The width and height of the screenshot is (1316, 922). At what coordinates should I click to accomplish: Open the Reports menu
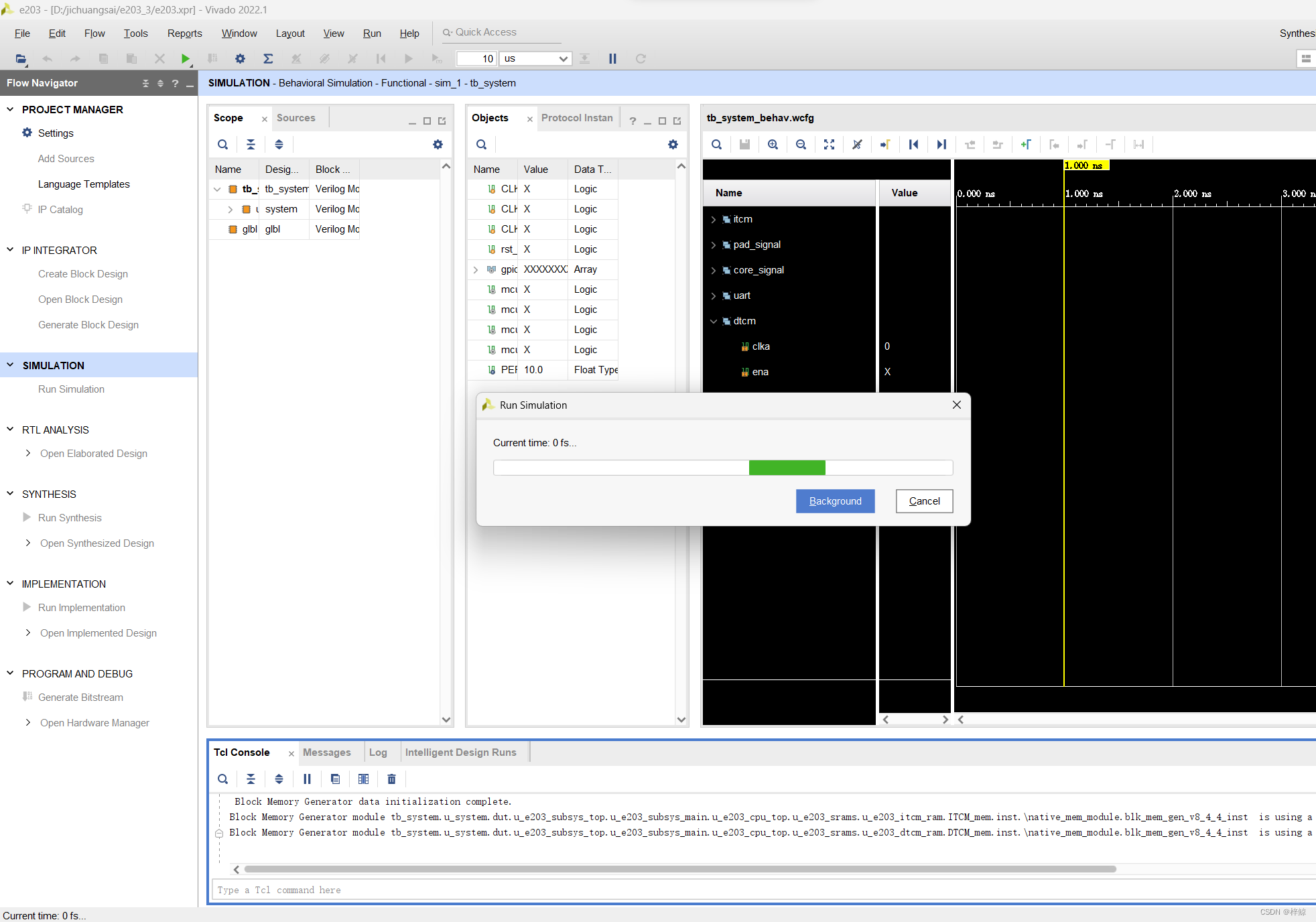point(184,34)
